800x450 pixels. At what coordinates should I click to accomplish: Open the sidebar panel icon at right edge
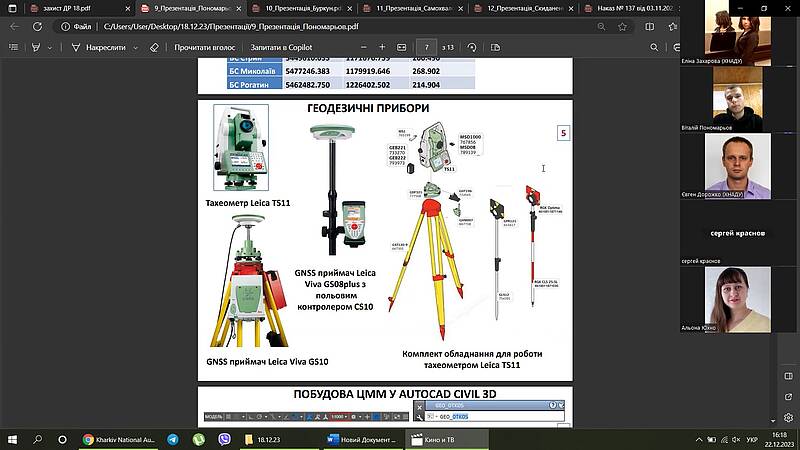pyautogui.click(x=788, y=376)
